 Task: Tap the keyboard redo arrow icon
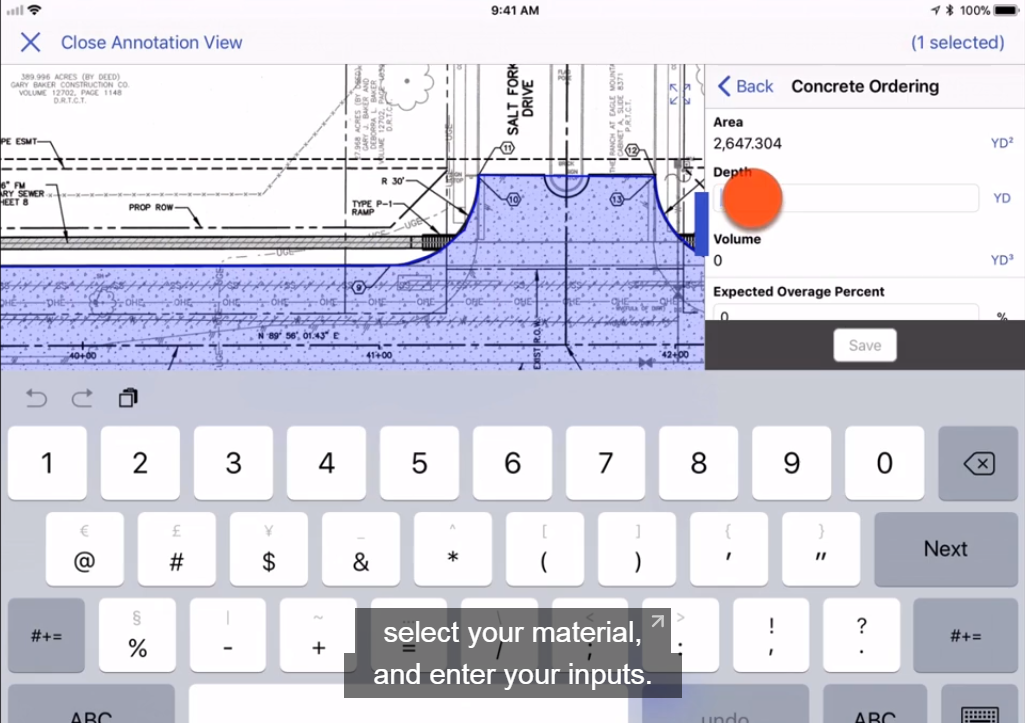coord(82,399)
